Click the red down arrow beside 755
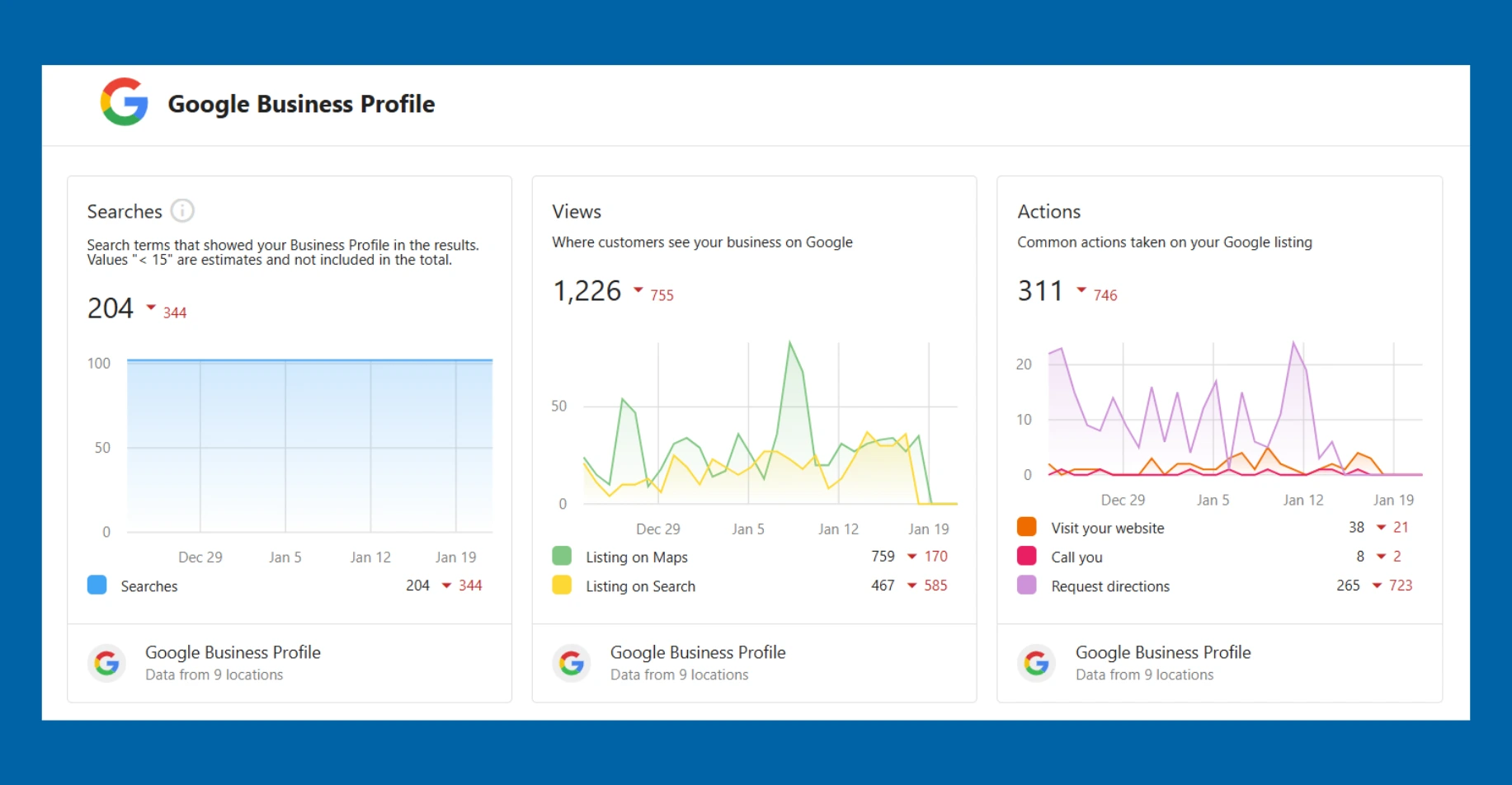 click(x=638, y=290)
